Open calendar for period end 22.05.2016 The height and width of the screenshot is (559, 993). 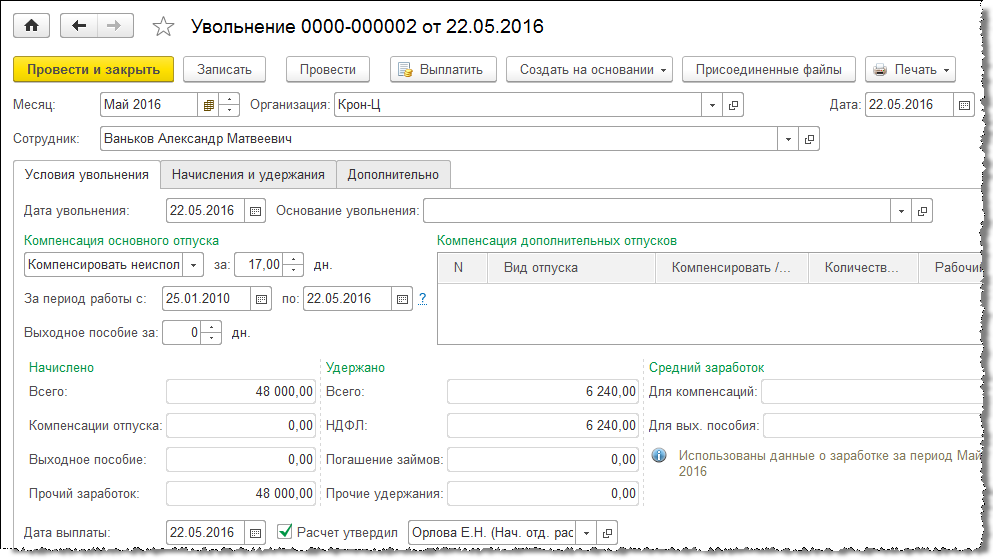(402, 299)
